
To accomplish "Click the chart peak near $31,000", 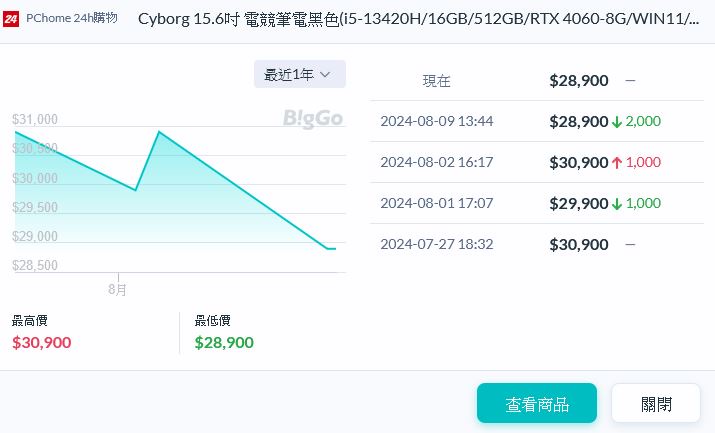I will pyautogui.click(x=158, y=132).
